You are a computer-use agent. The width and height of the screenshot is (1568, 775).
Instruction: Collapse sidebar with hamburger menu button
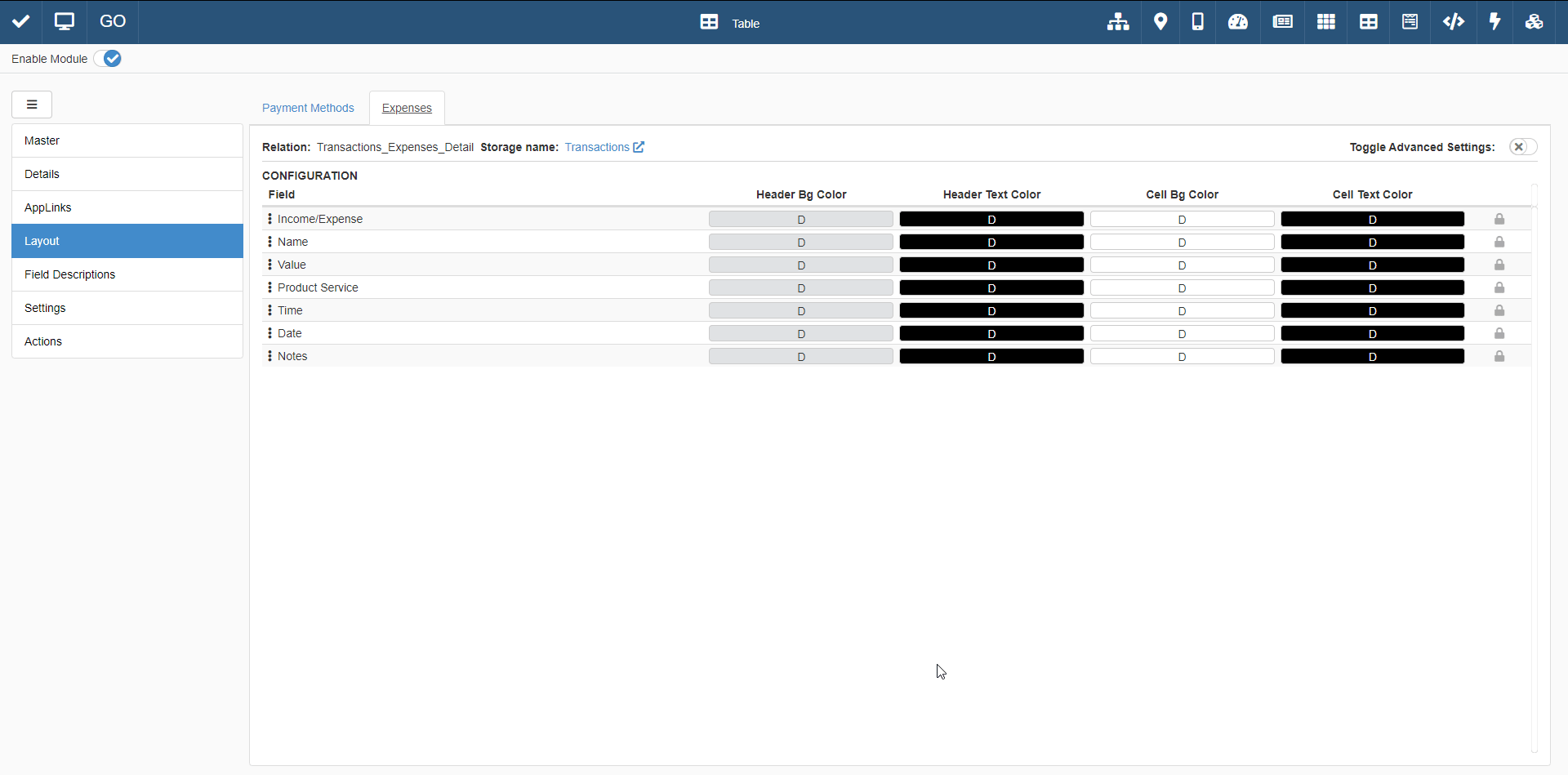(32, 105)
